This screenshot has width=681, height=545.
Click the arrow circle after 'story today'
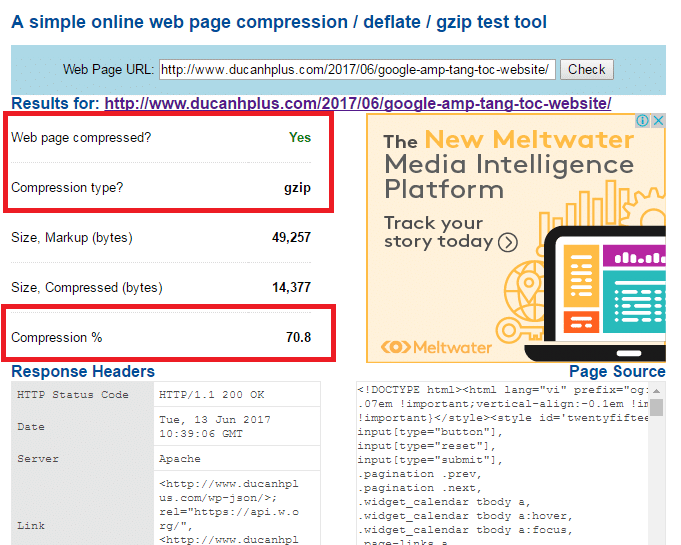coord(508,242)
